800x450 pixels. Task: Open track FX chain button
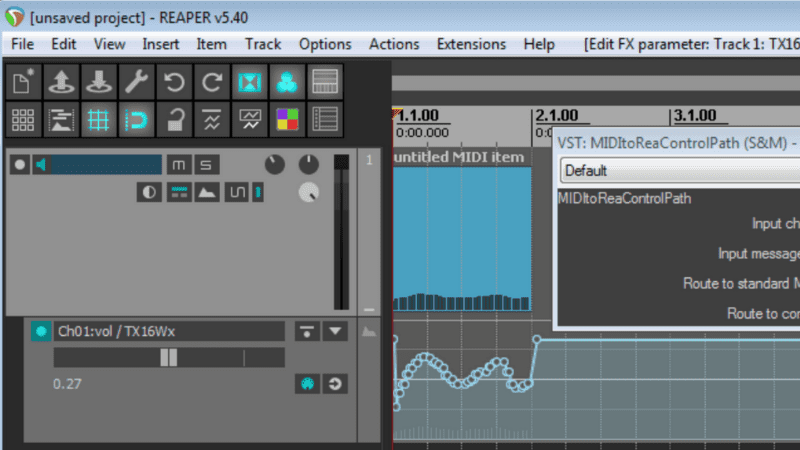[236, 192]
